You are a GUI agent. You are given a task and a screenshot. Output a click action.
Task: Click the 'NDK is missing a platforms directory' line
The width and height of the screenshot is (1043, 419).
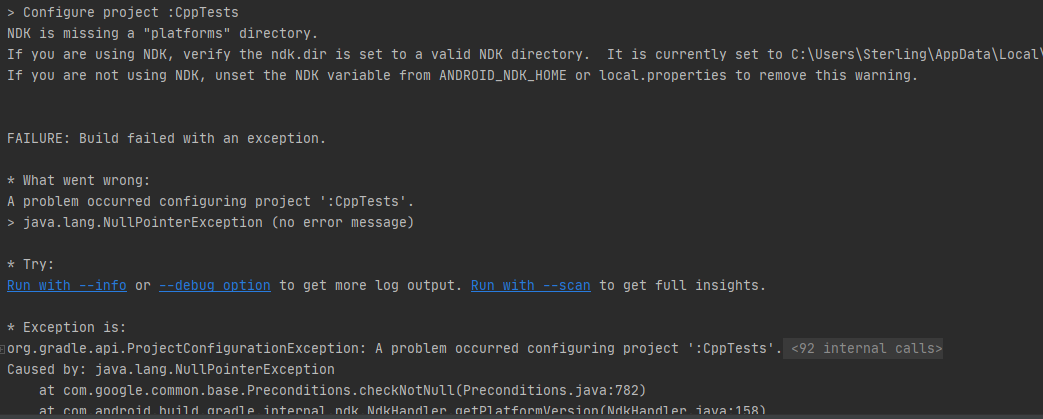point(163,33)
